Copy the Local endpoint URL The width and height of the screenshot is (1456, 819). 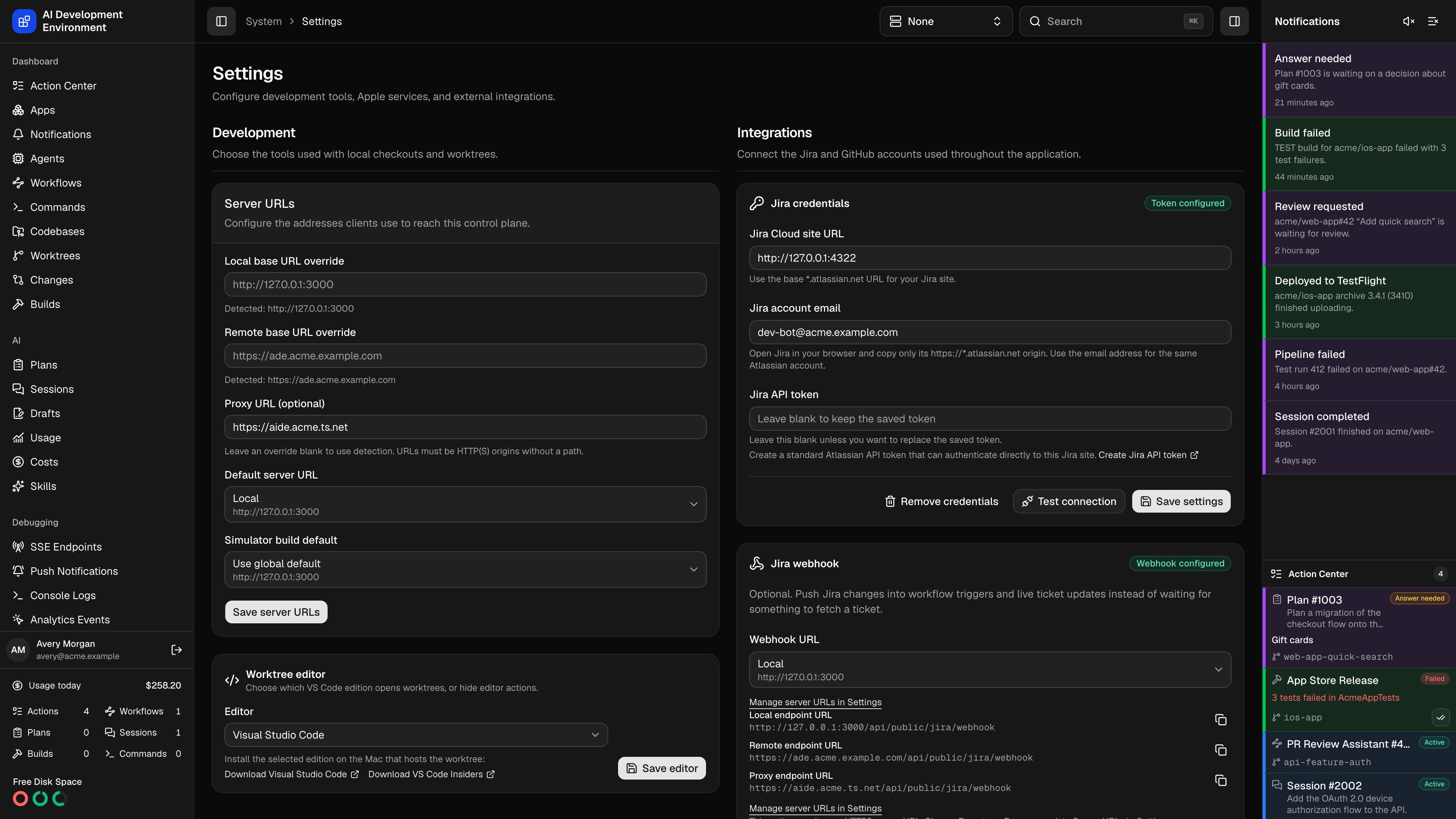pos(1221,720)
